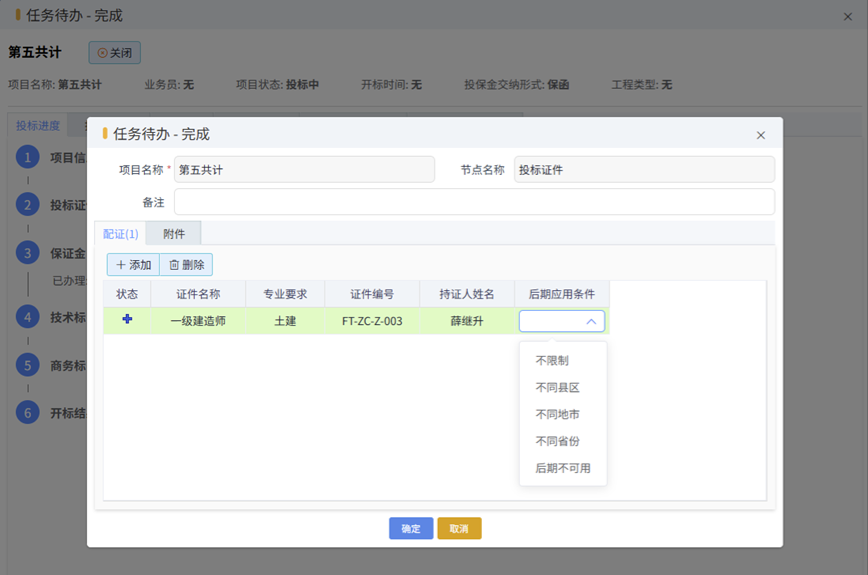Click step 4 circle icon in progress list
Screen dimensions: 868x575
point(28,318)
